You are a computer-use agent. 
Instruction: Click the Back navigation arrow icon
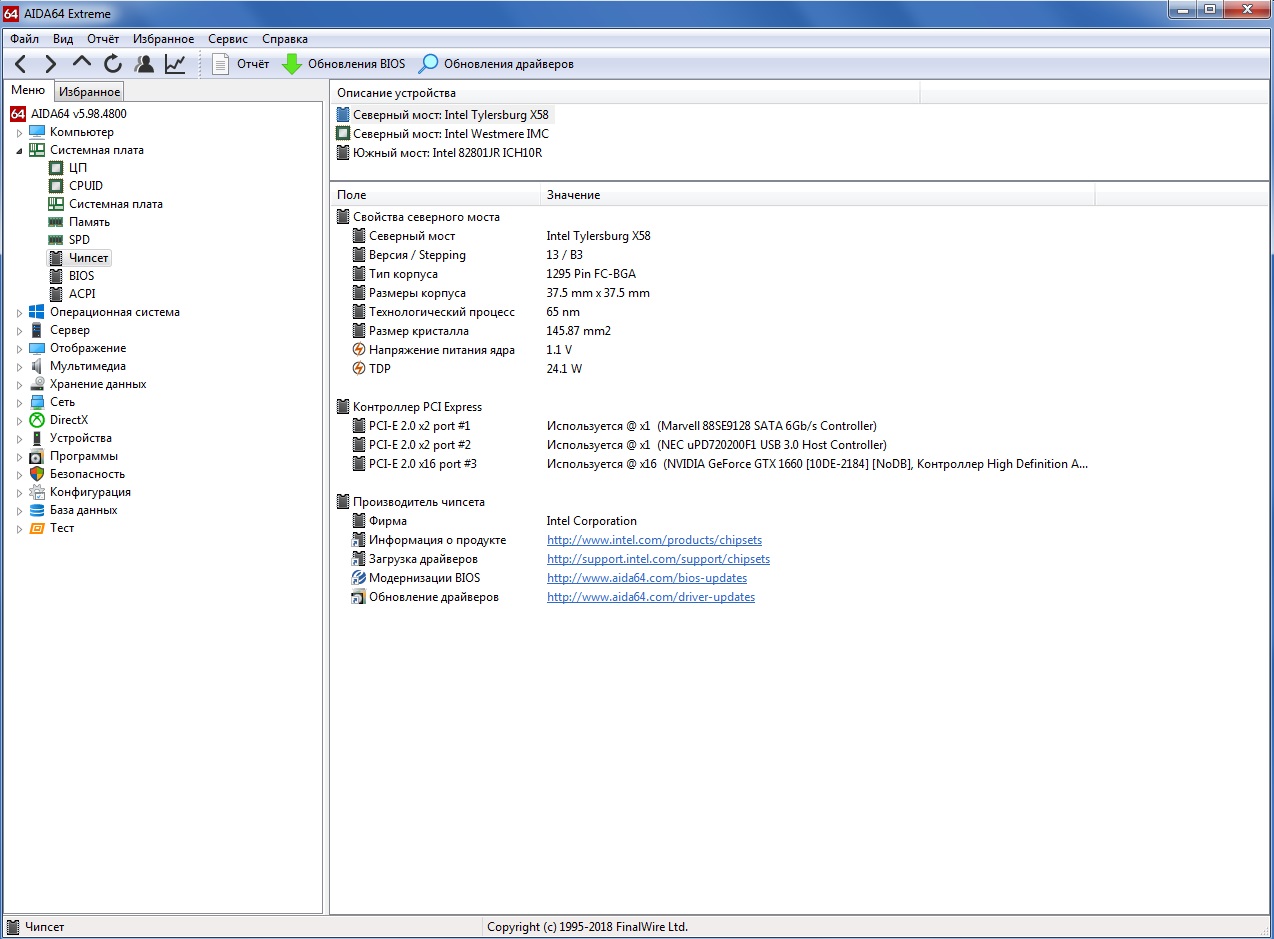click(21, 64)
